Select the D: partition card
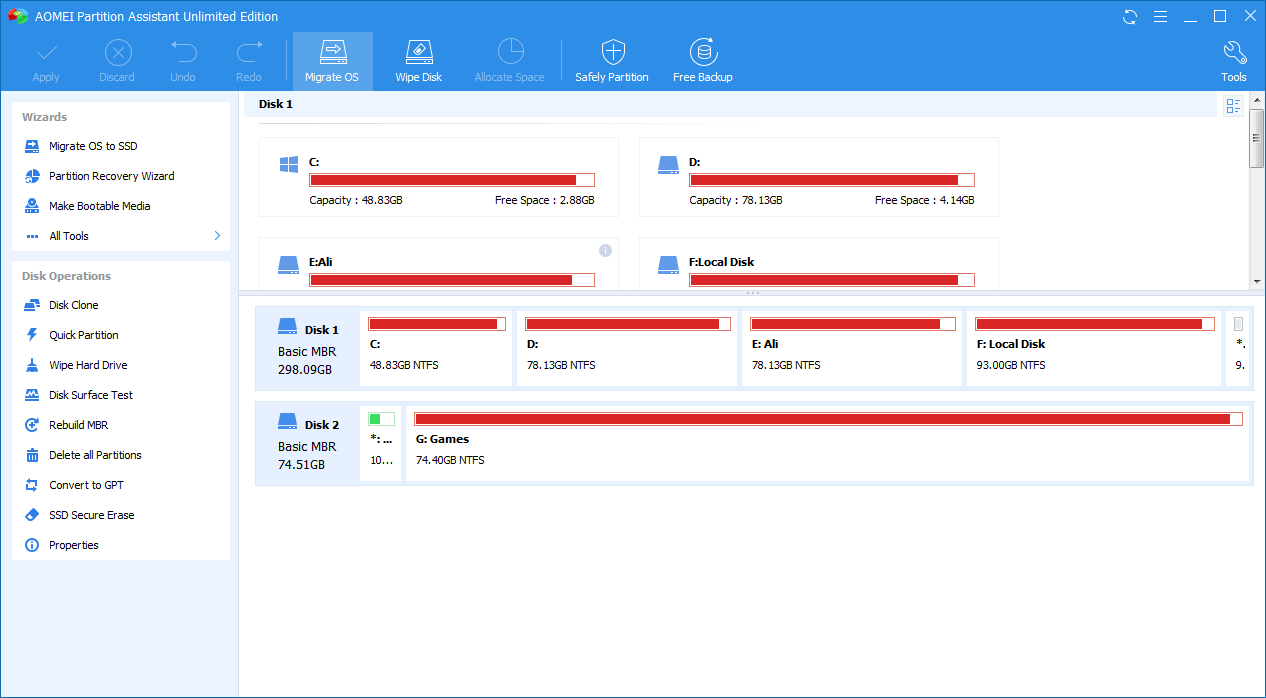 819,177
